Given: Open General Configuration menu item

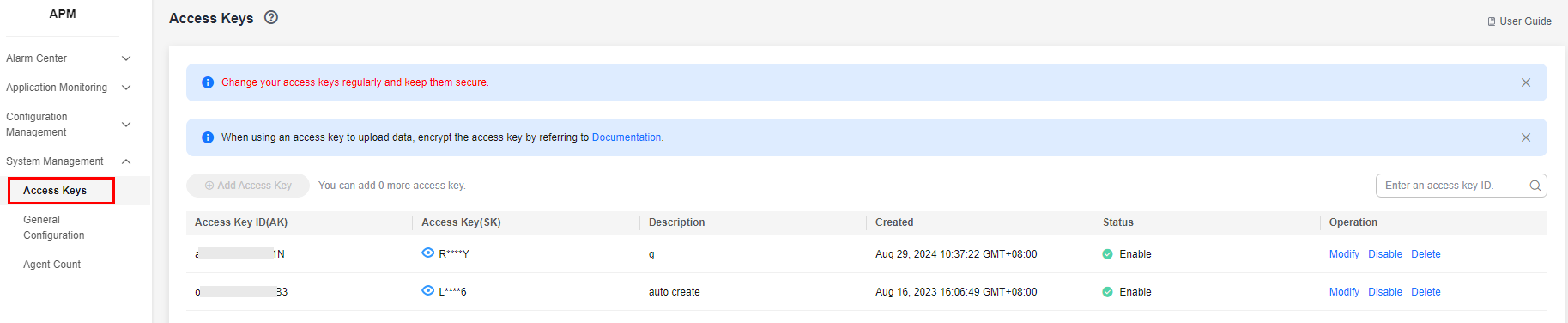Looking at the screenshot, I should (53, 228).
